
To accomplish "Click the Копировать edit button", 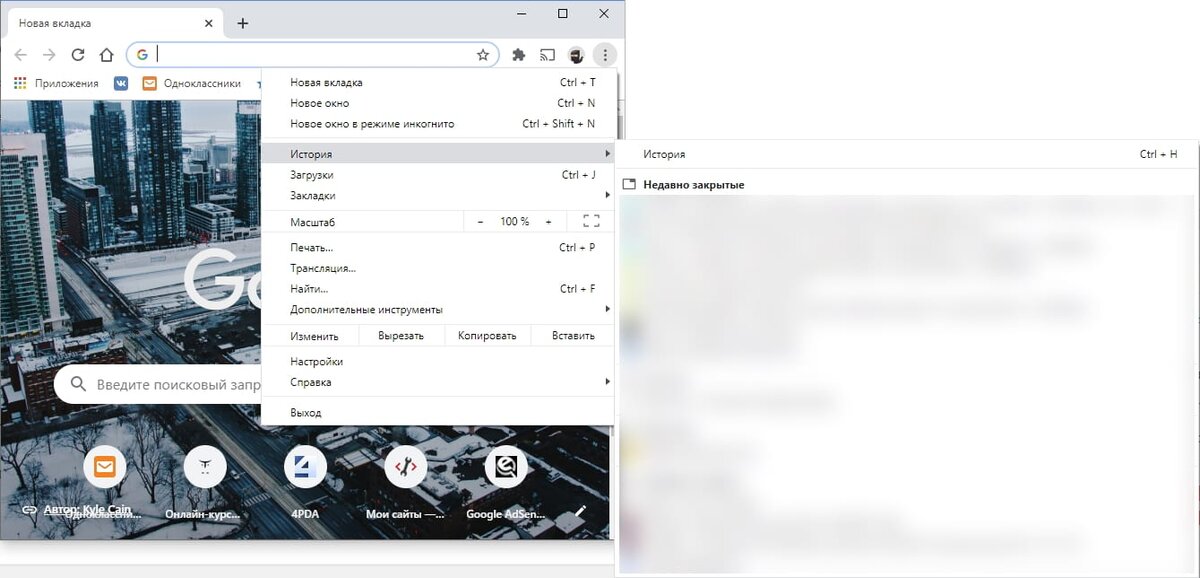I will tap(487, 336).
